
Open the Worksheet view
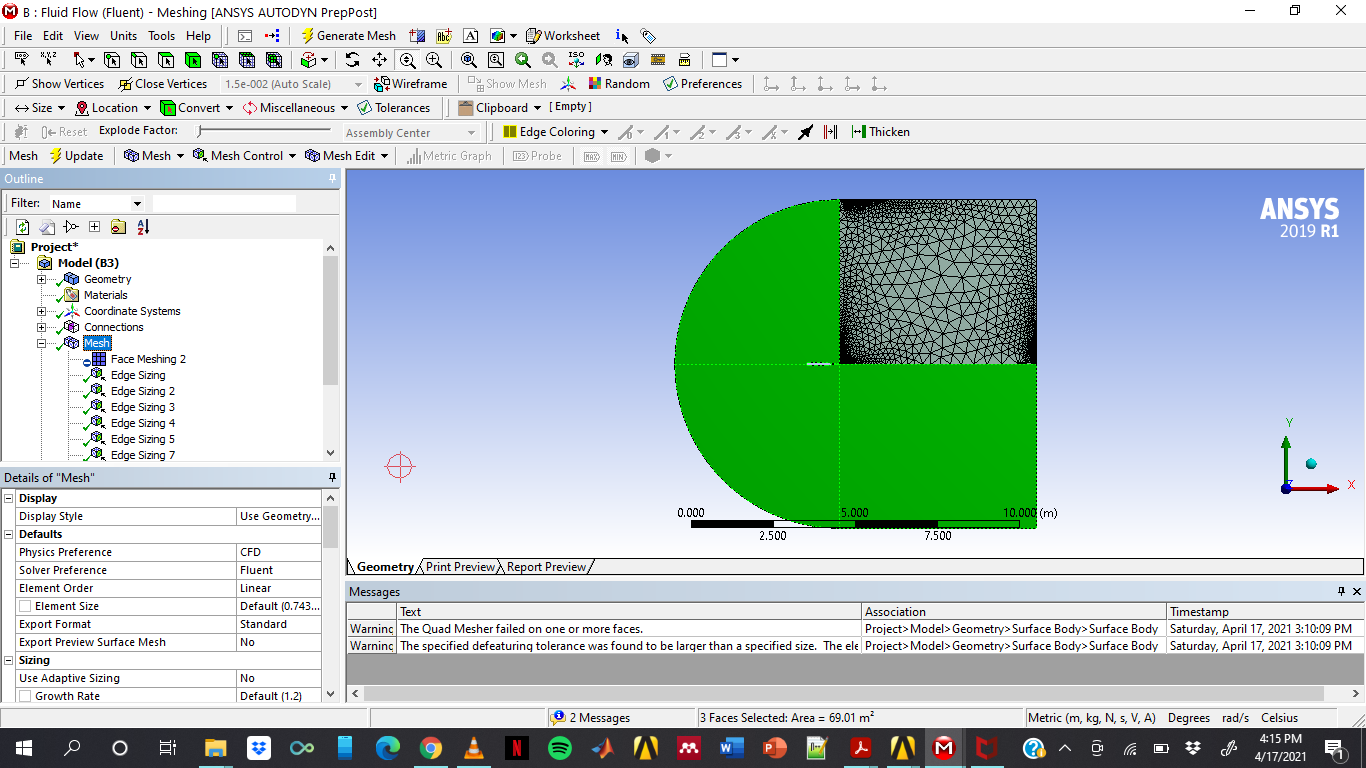click(563, 36)
